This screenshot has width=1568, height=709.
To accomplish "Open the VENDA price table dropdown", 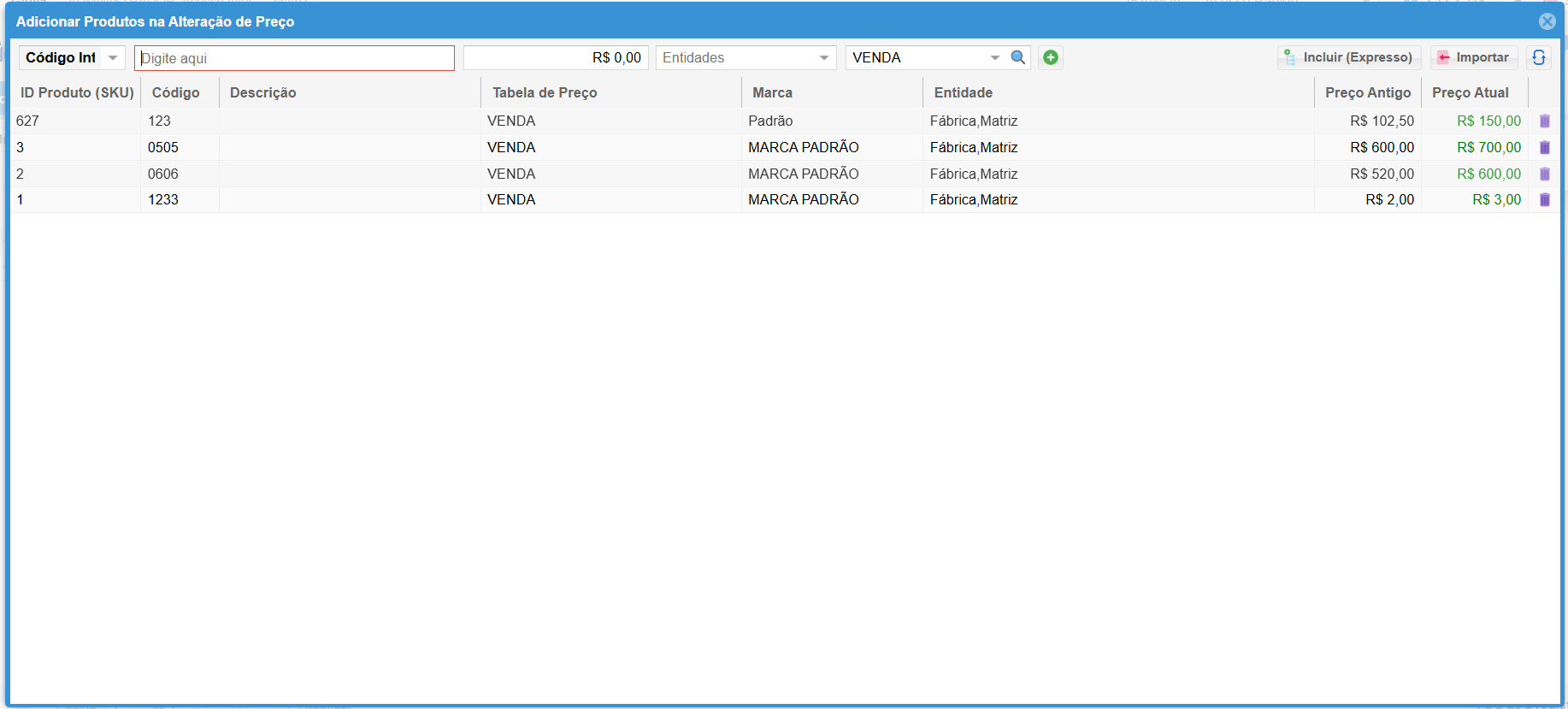I will [x=994, y=58].
